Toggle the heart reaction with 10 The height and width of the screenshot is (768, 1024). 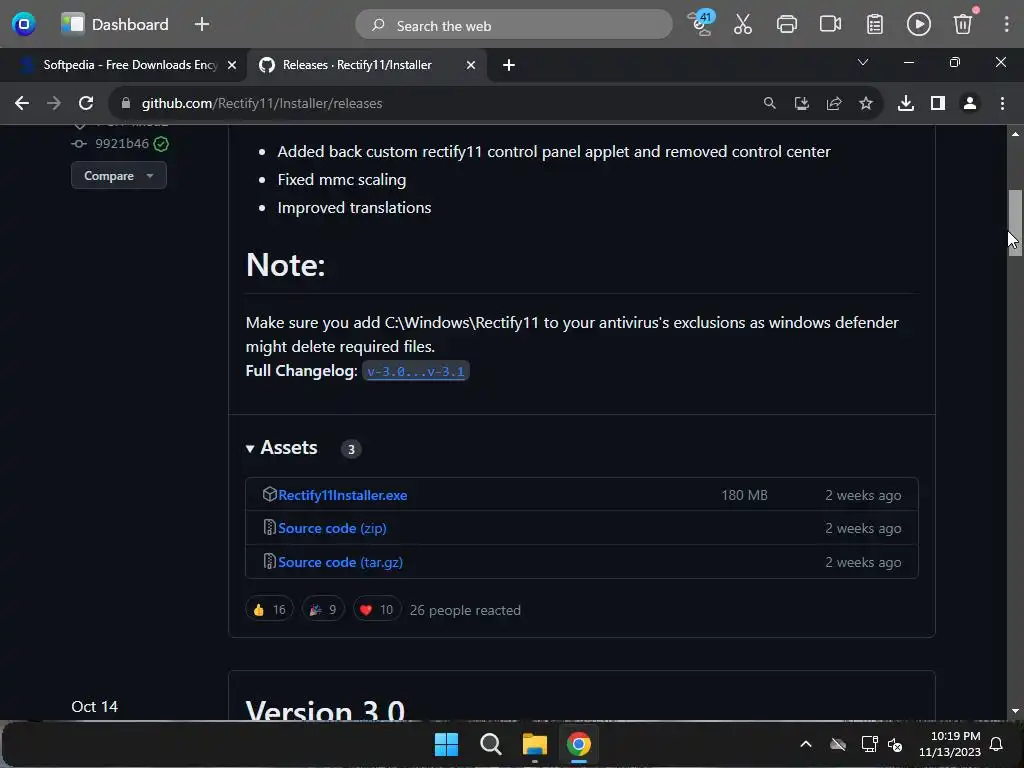tap(377, 609)
